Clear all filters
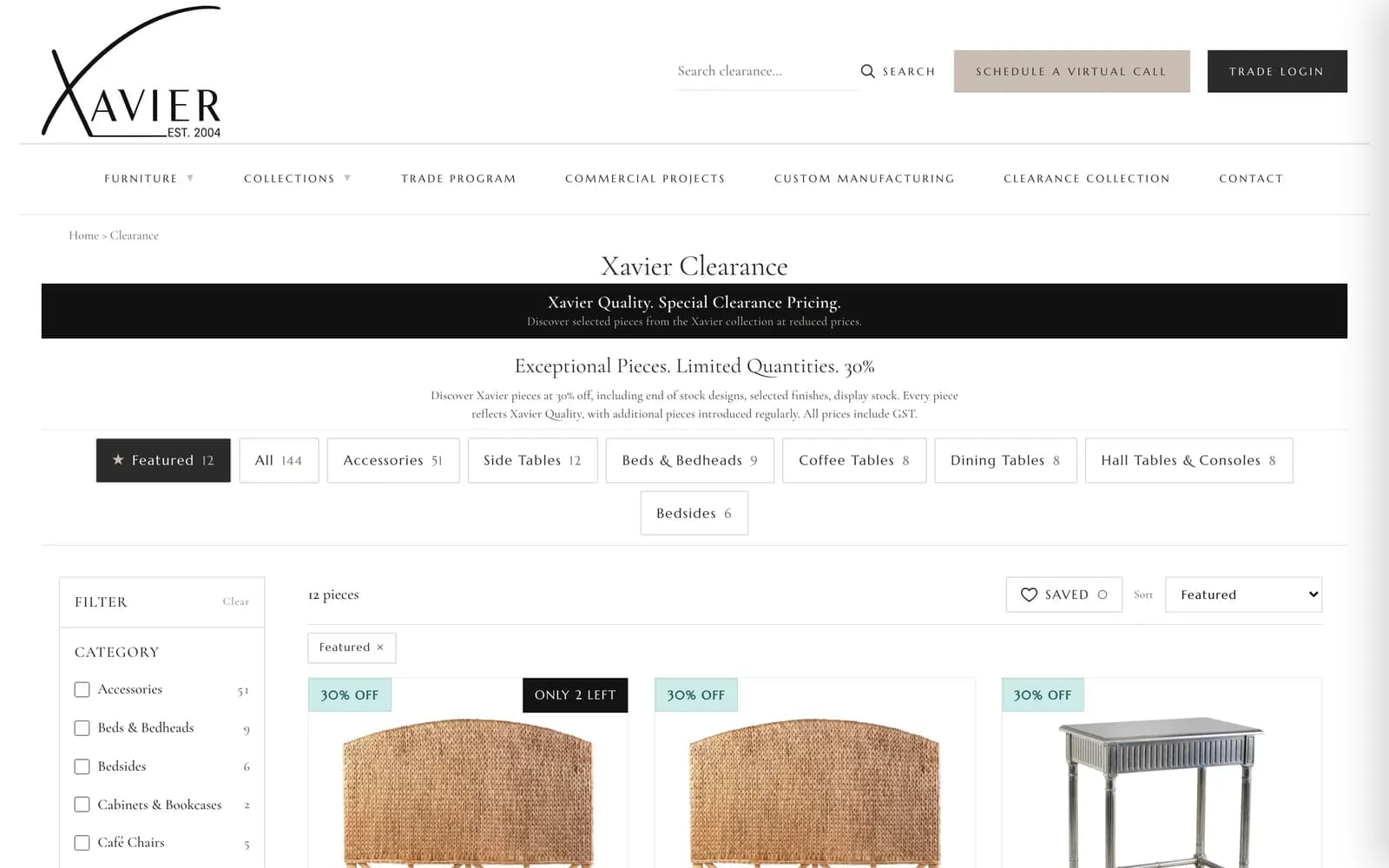Image resolution: width=1389 pixels, height=868 pixels. point(235,602)
